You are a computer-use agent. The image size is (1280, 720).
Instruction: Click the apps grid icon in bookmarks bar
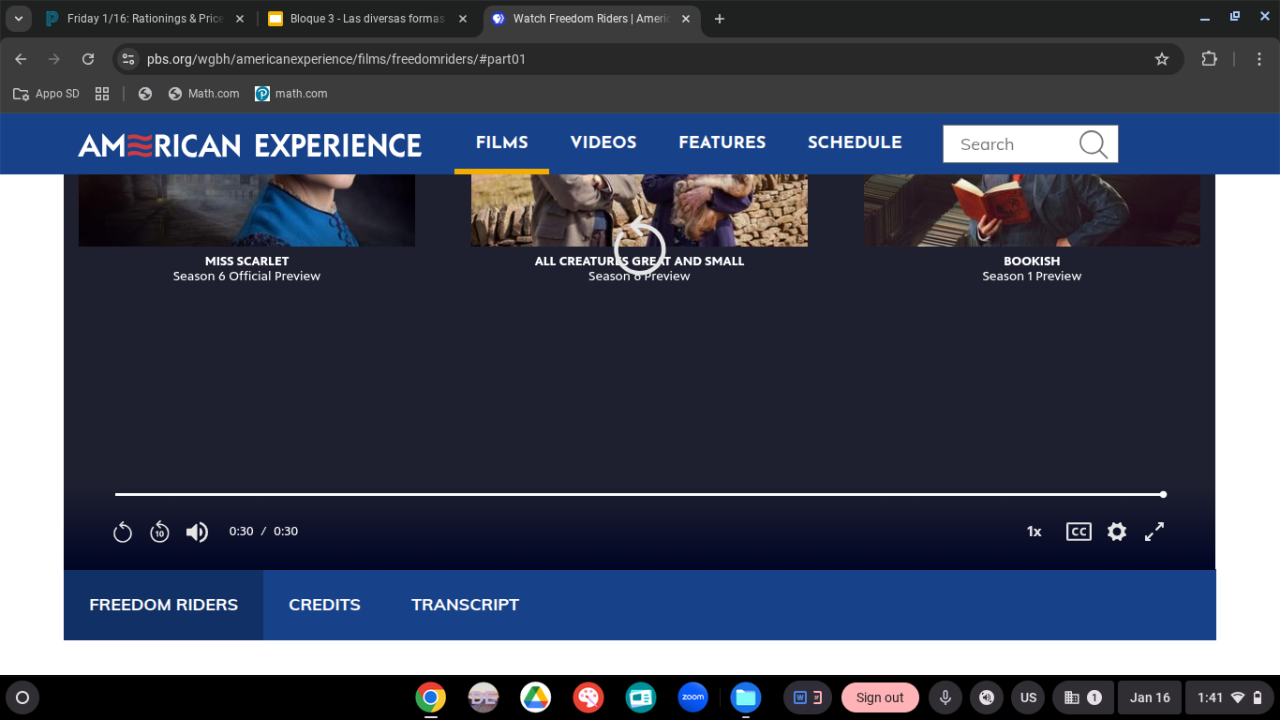(x=102, y=94)
